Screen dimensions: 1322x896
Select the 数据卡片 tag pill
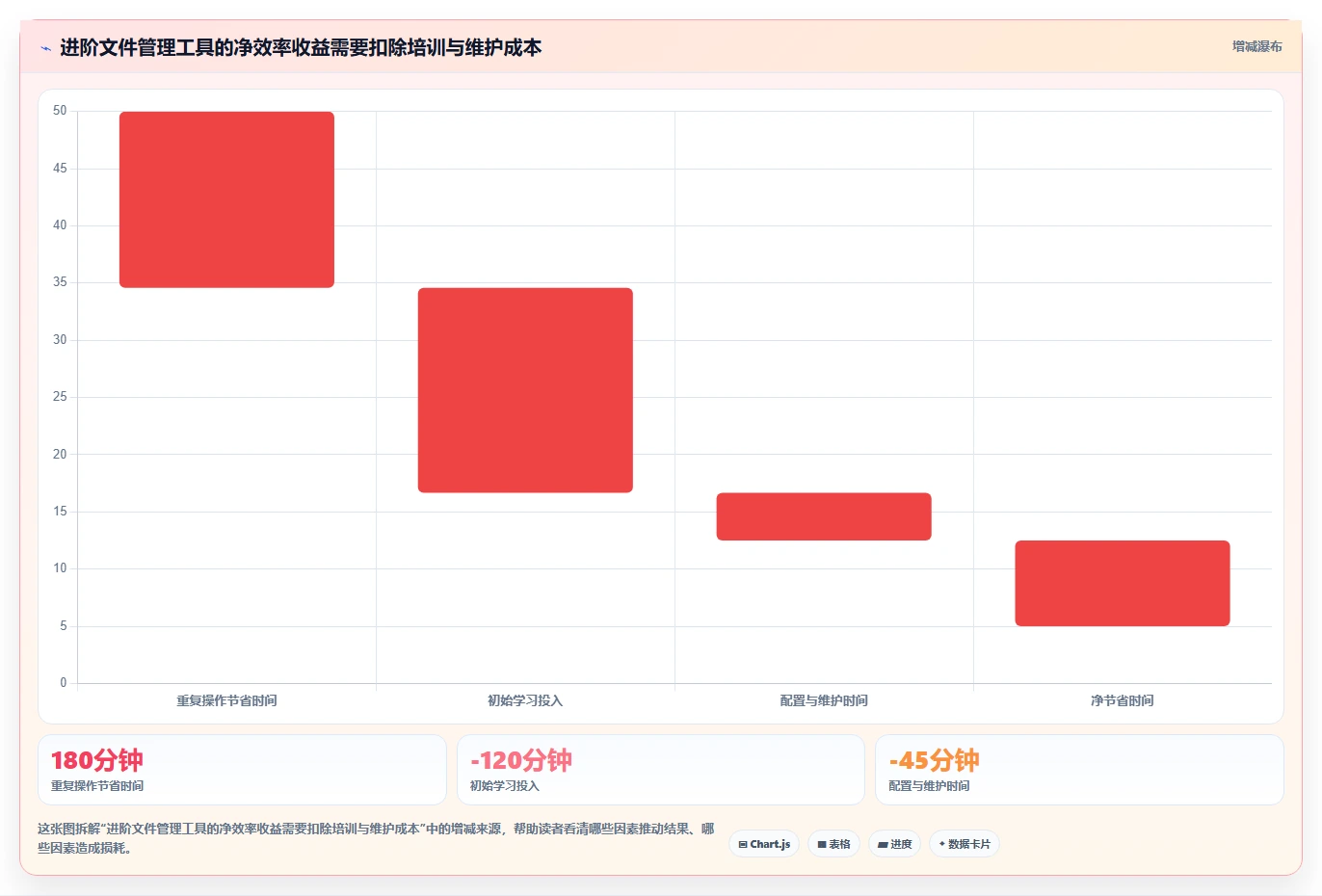click(x=965, y=844)
